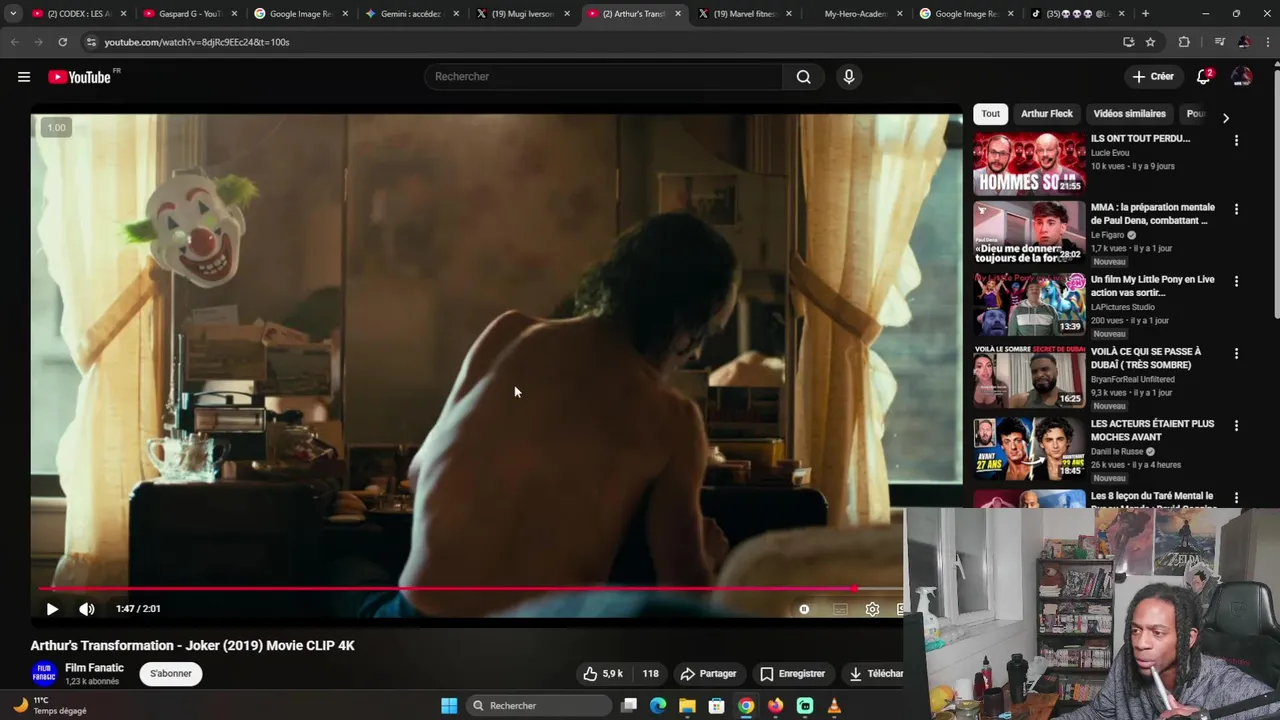Show more filter chips with right chevron
The height and width of the screenshot is (720, 1280).
1225,118
